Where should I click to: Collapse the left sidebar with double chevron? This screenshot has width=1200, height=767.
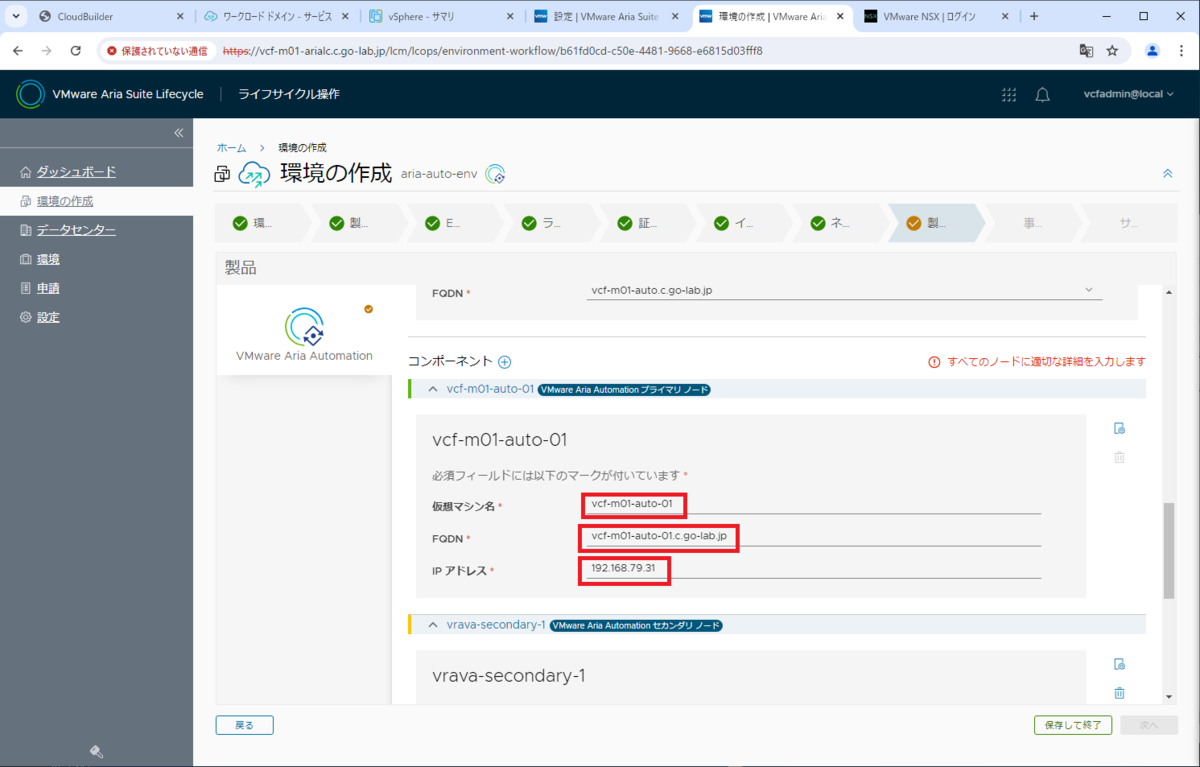pos(179,133)
